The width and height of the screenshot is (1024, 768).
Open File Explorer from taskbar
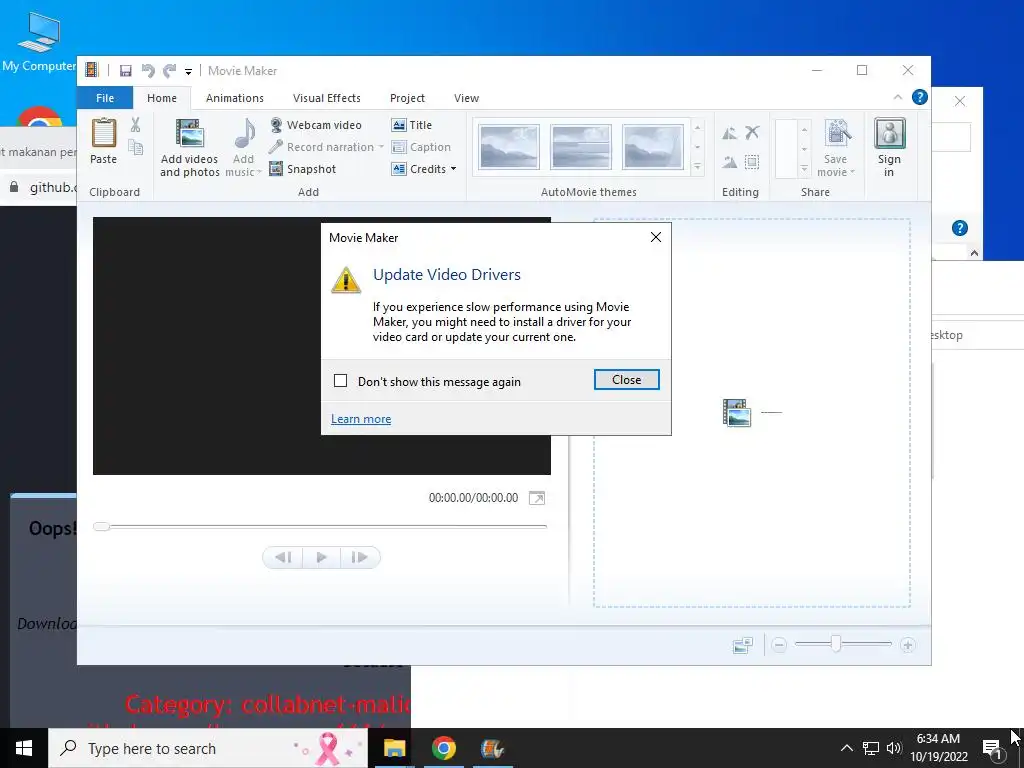click(x=394, y=748)
